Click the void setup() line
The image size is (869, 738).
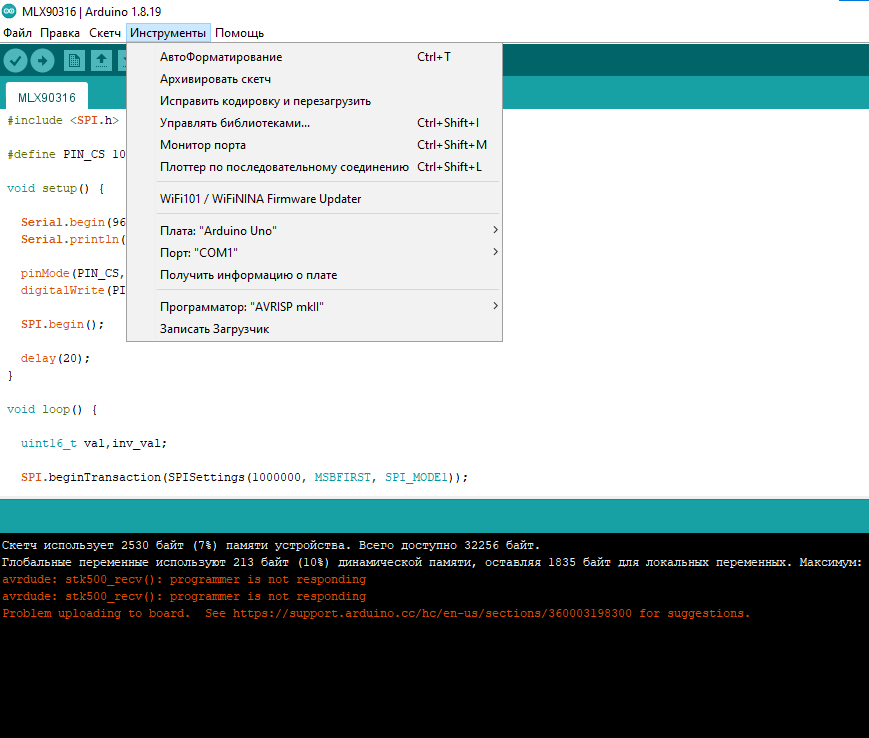(55, 188)
